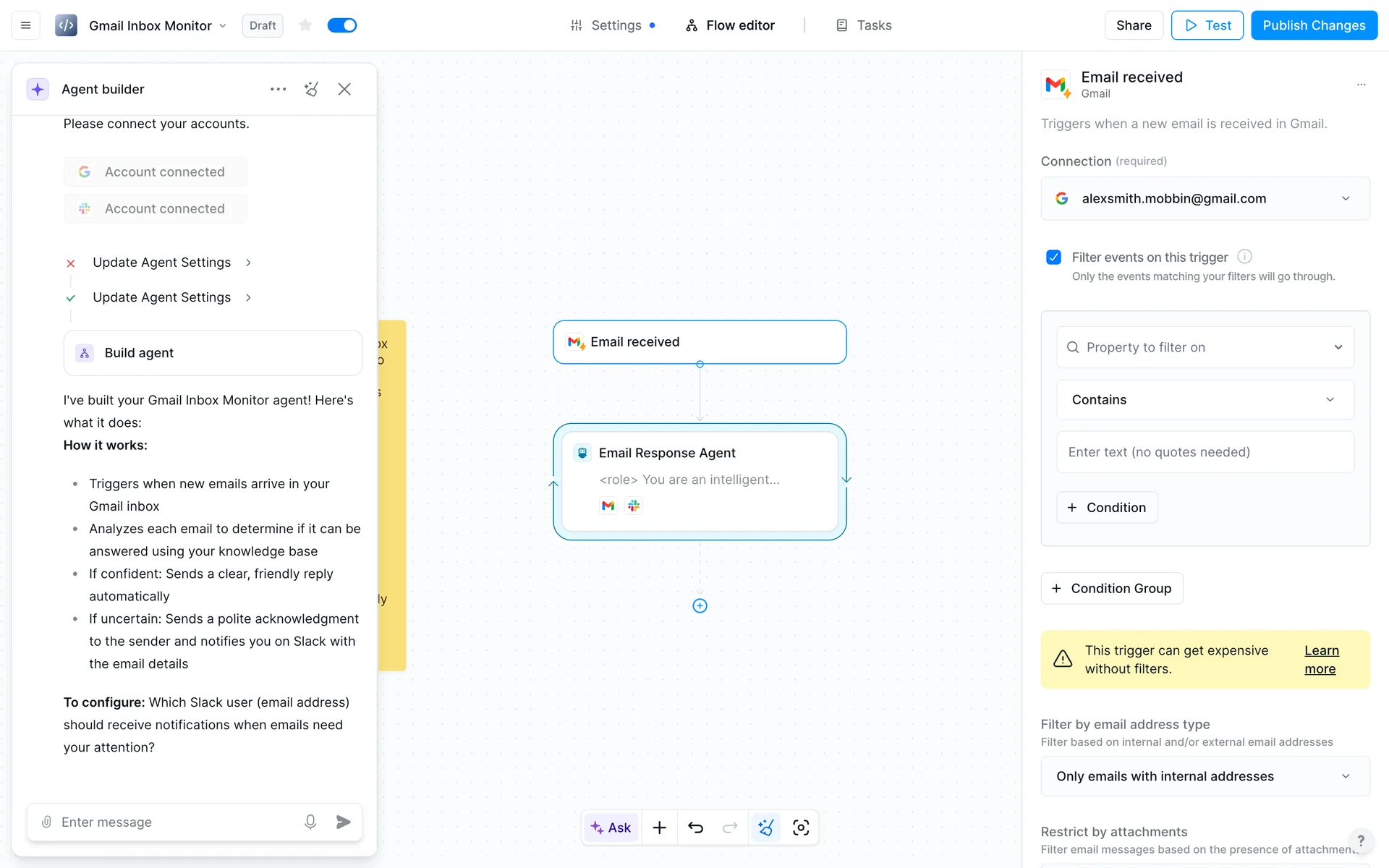The image size is (1389, 868).
Task: Open internal addresses filter dropdown
Action: pyautogui.click(x=1205, y=776)
